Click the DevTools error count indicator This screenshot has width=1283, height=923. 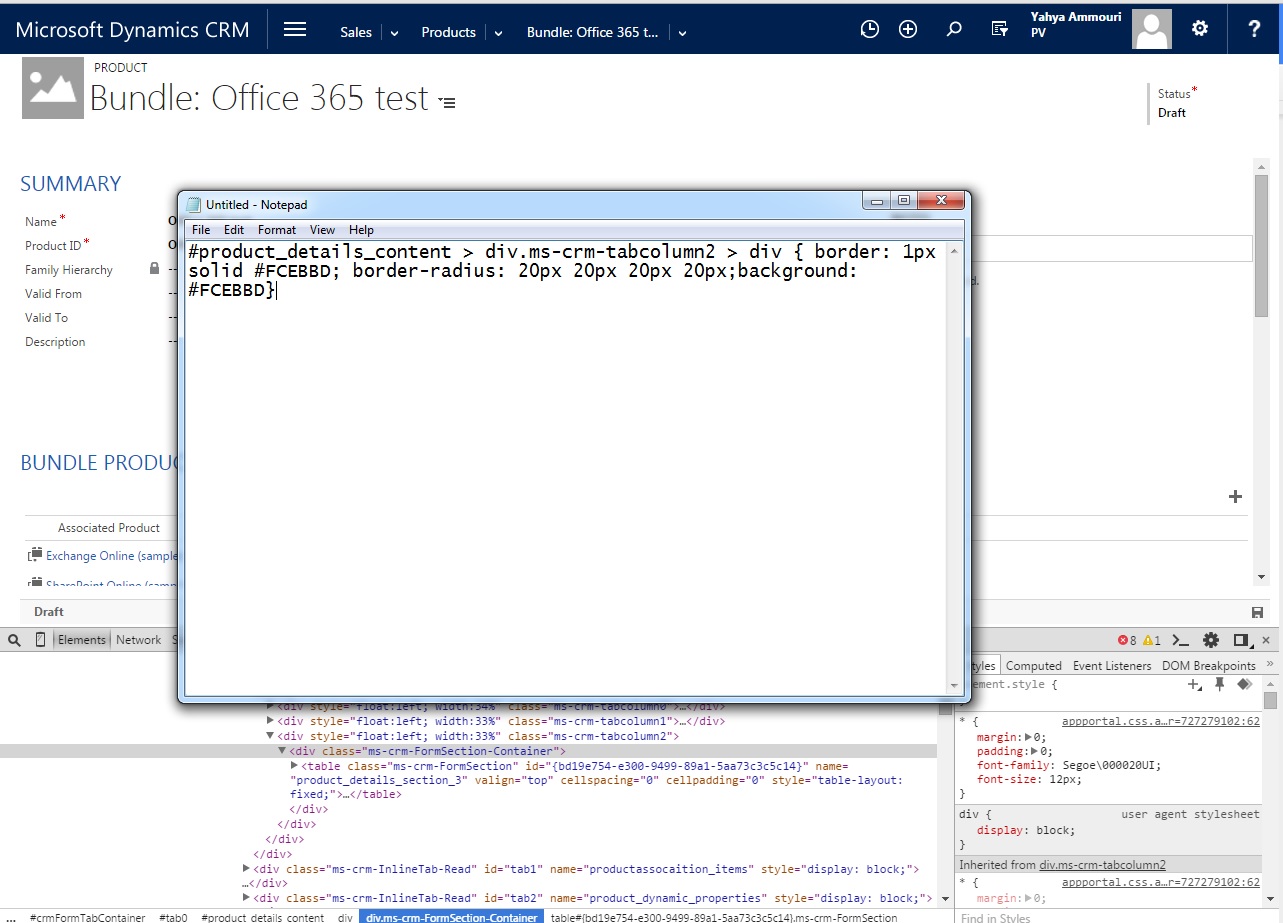pos(1127,640)
